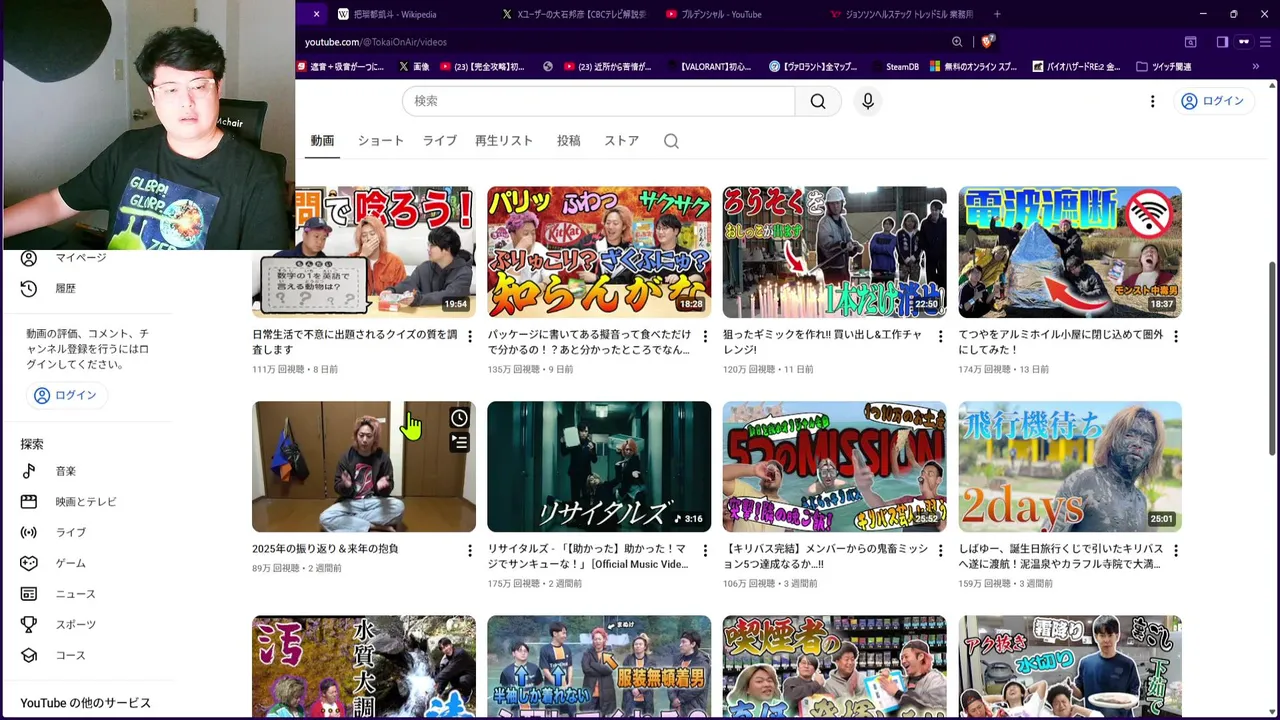Viewport: 1280px width, 720px height.
Task: Close the active browser tab
Action: coord(316,14)
